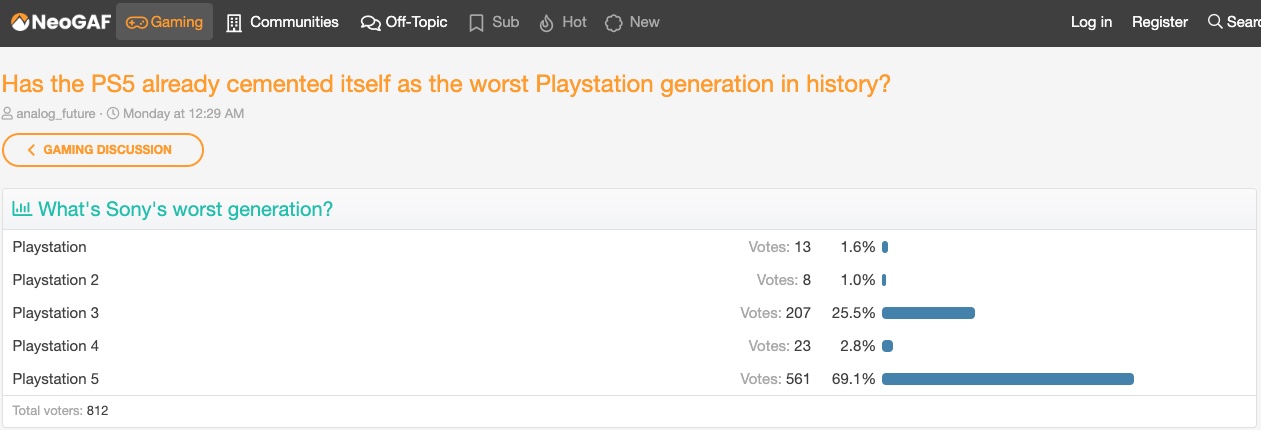Click the Off-Topic chat bubbles icon
Screen dimensions: 1261x430
click(370, 22)
